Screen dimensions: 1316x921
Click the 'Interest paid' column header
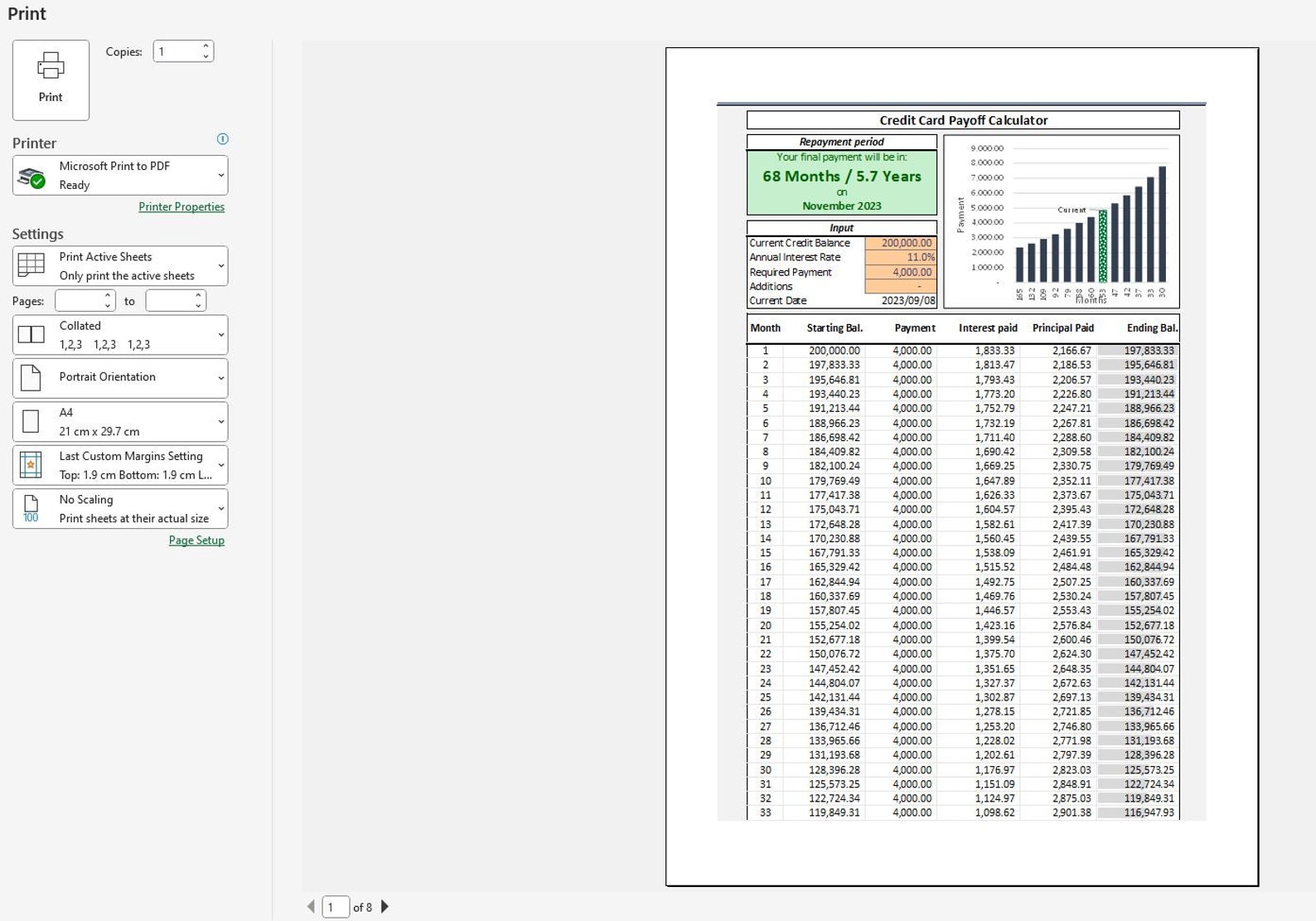pyautogui.click(x=988, y=328)
